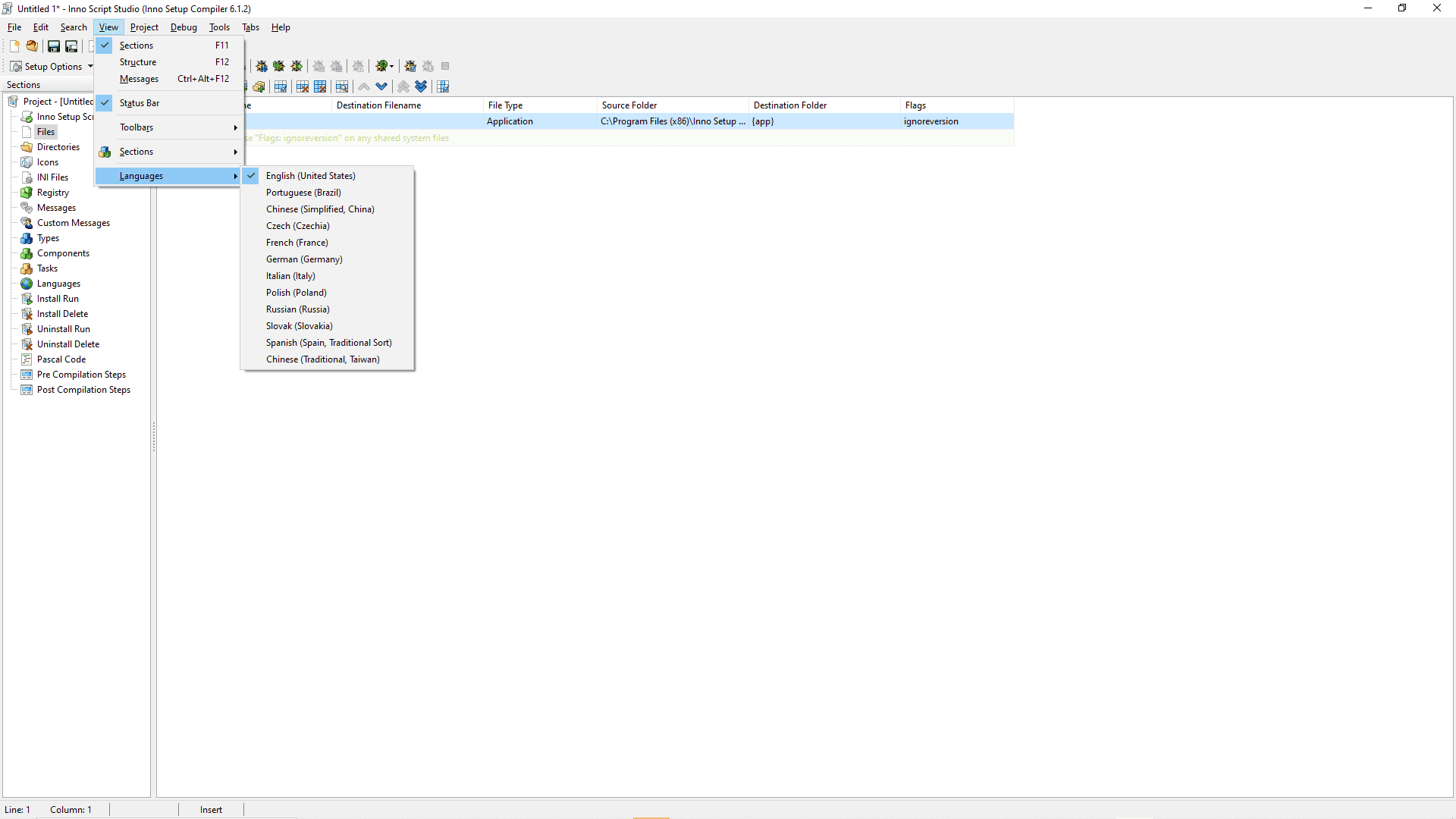Toggle the Sections F11 menu option
The width and height of the screenshot is (1456, 819).
point(169,45)
